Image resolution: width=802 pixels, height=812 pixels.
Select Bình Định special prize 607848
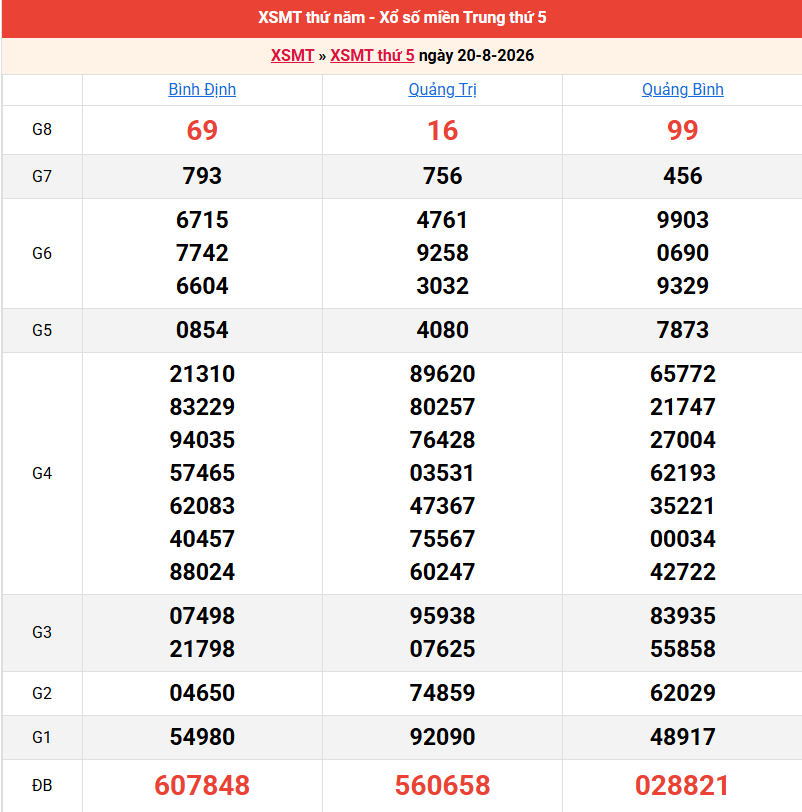(x=202, y=785)
